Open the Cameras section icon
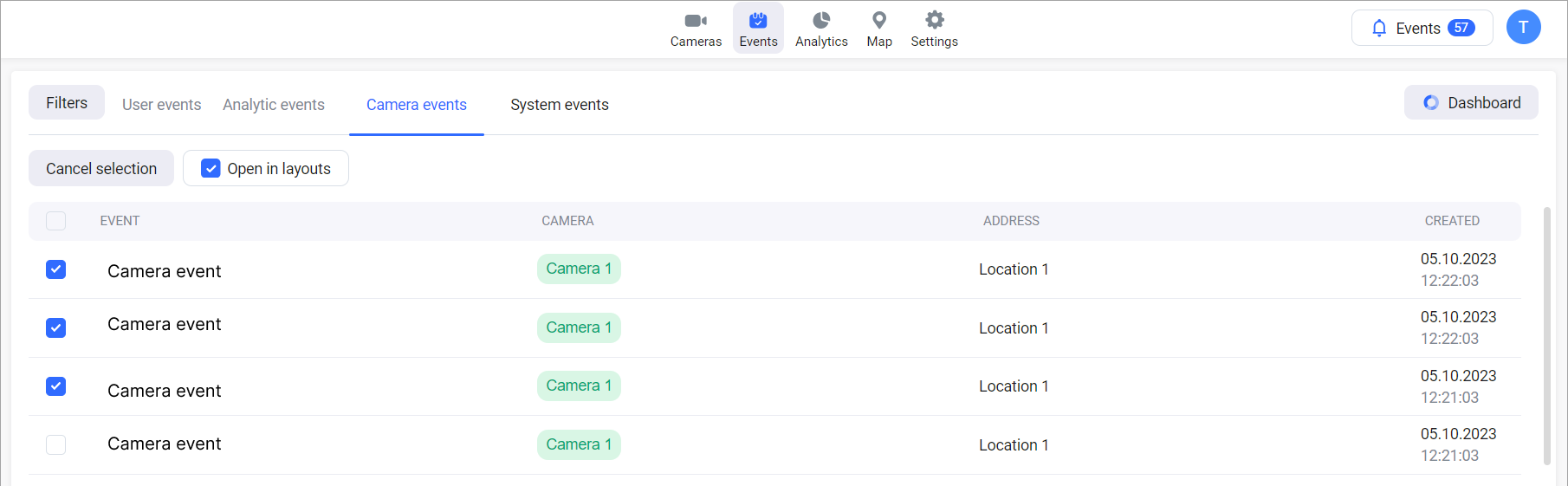Screen dimensions: 1568x486 click(x=696, y=21)
